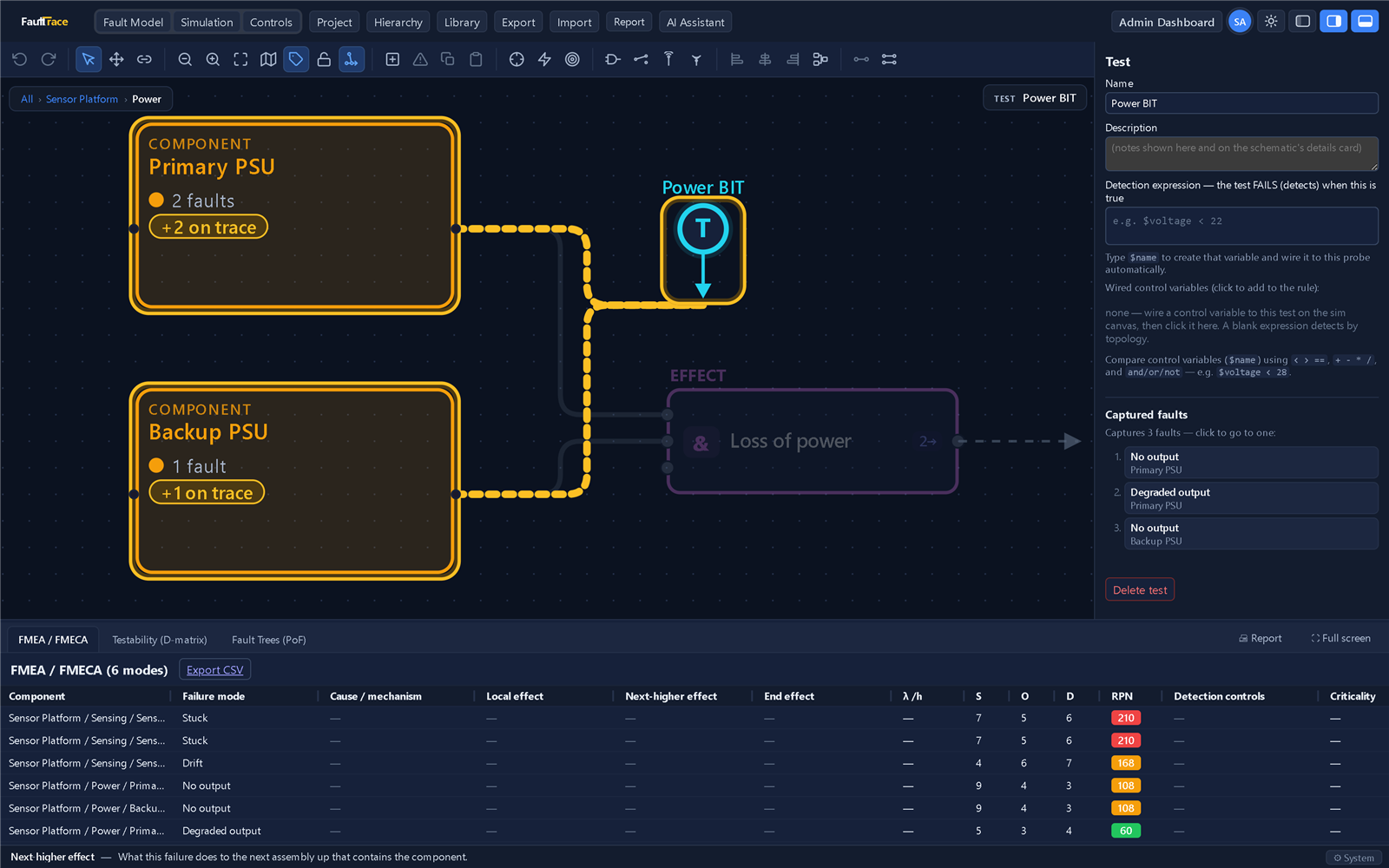Toggle the trace routing icon
Screen dimensions: 1389x868
point(352,59)
